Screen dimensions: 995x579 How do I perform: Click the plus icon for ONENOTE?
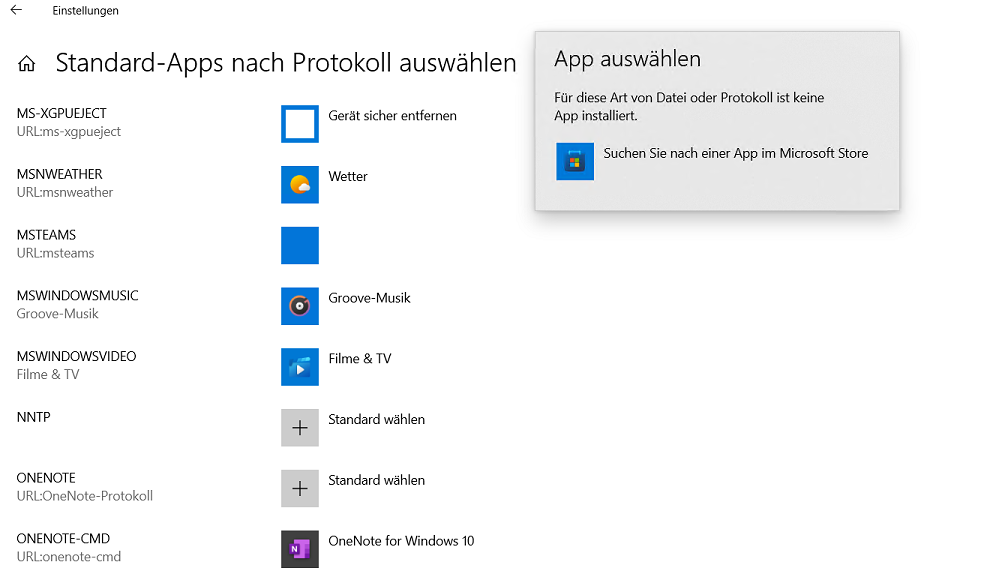click(x=300, y=488)
